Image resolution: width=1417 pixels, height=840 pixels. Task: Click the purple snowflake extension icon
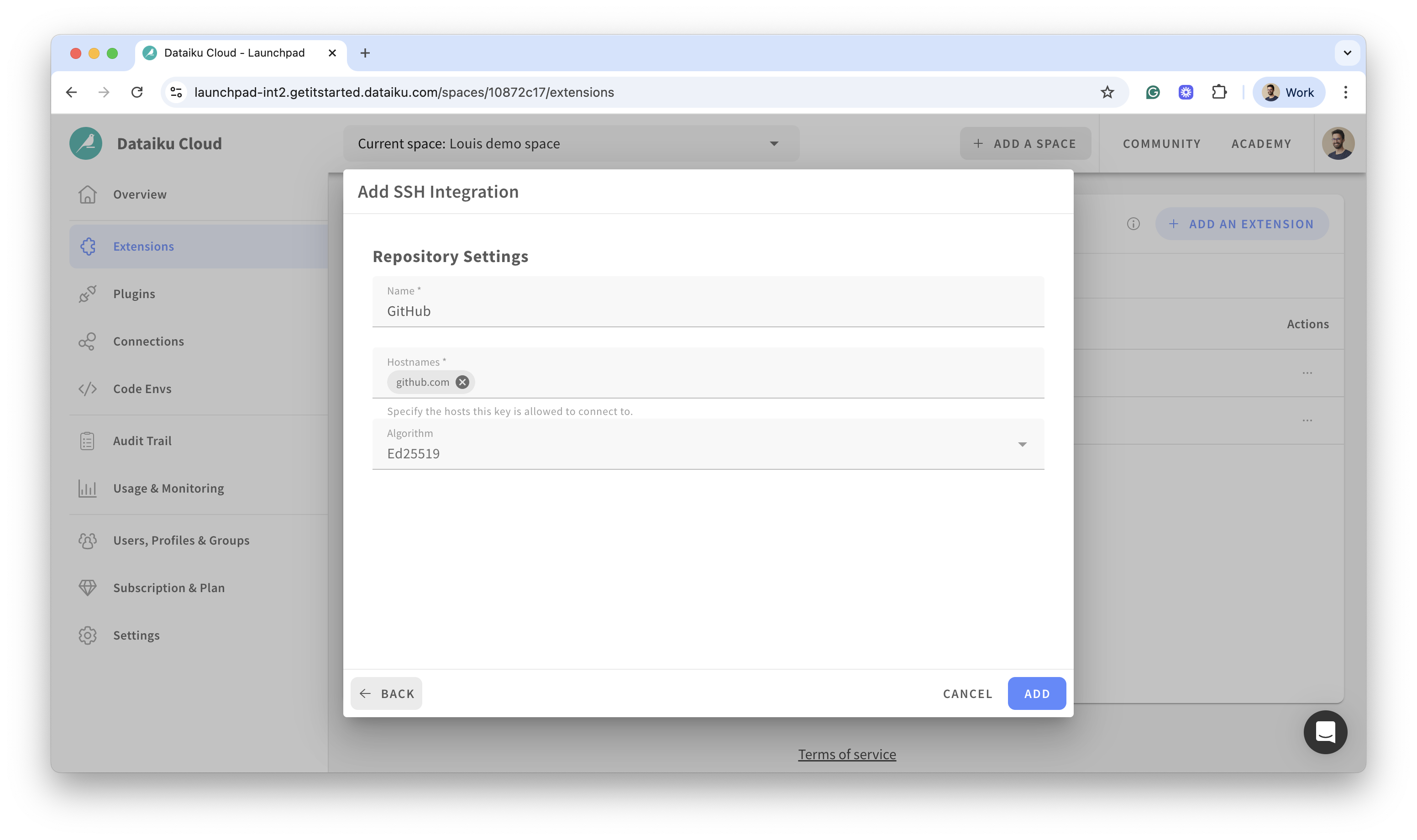pos(1186,92)
